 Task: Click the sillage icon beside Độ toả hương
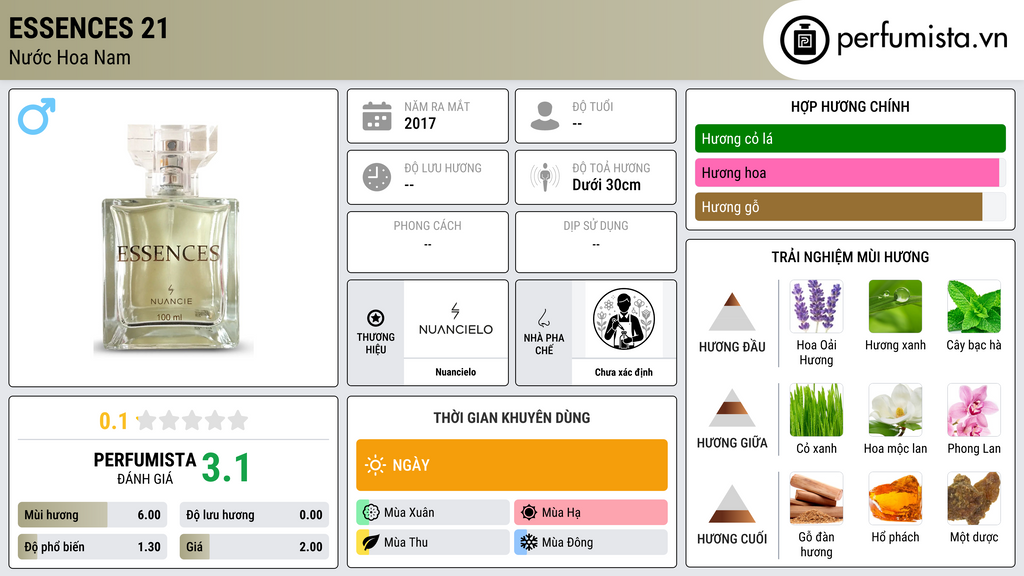pos(545,177)
